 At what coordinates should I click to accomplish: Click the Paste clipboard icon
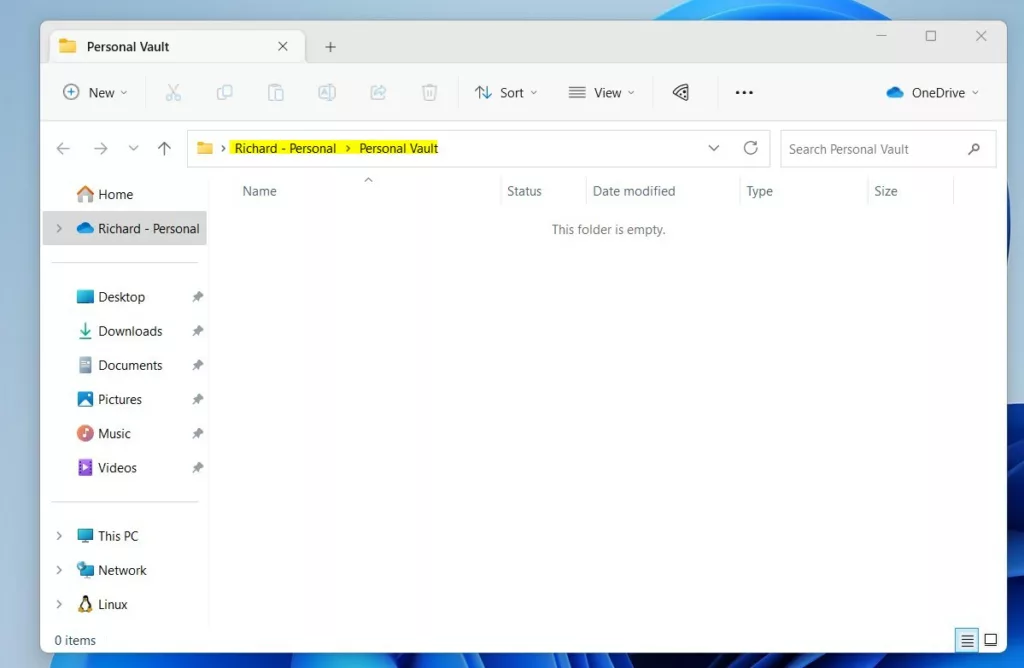(x=276, y=93)
